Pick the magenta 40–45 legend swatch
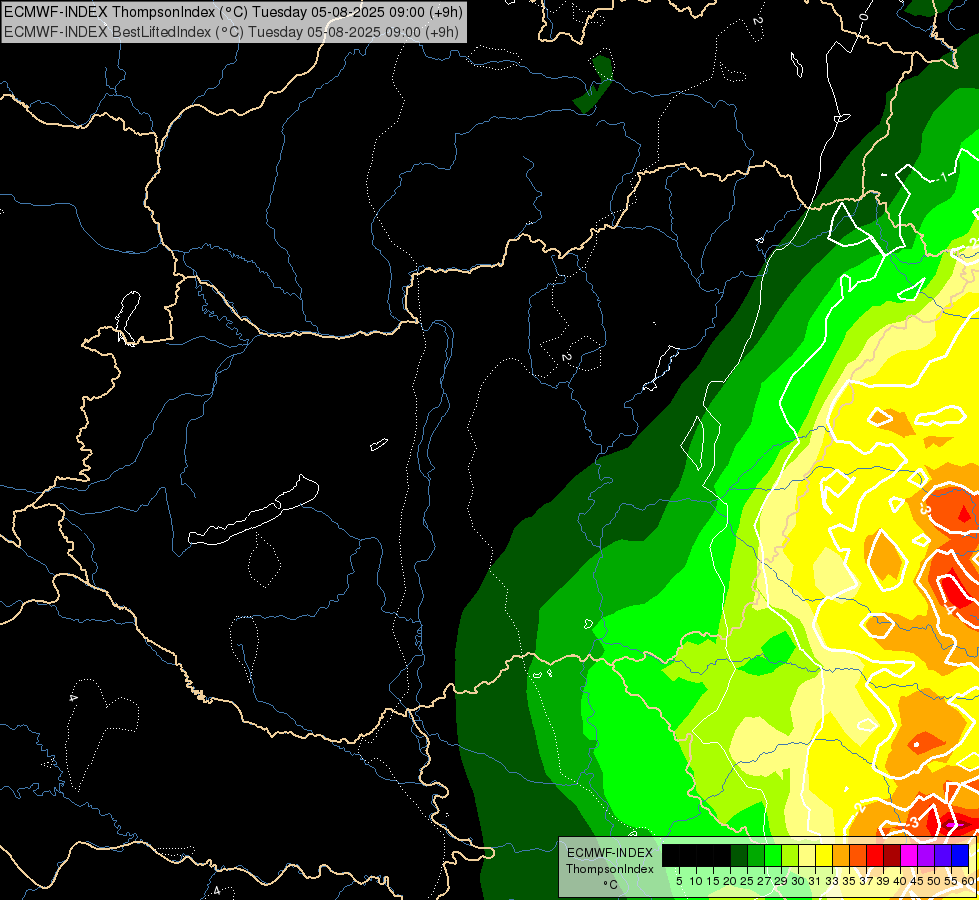Screen dimensions: 979x900 (x=909, y=856)
